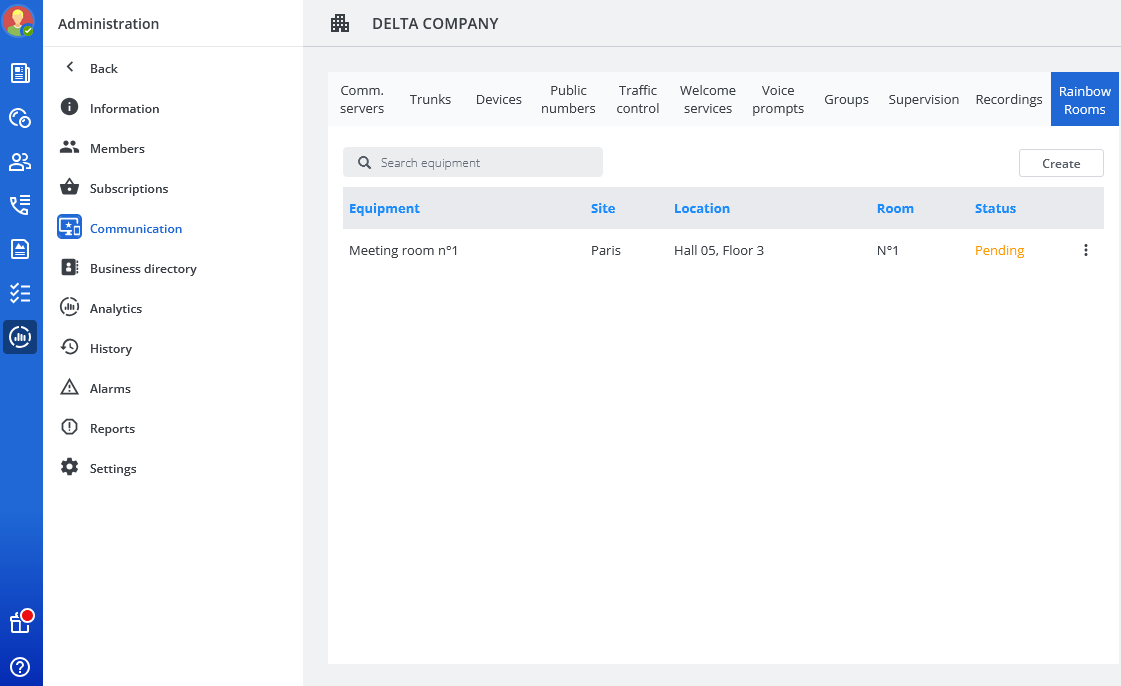Image resolution: width=1121 pixels, height=686 pixels.
Task: Switch to the Trunks tab
Action: pos(430,100)
